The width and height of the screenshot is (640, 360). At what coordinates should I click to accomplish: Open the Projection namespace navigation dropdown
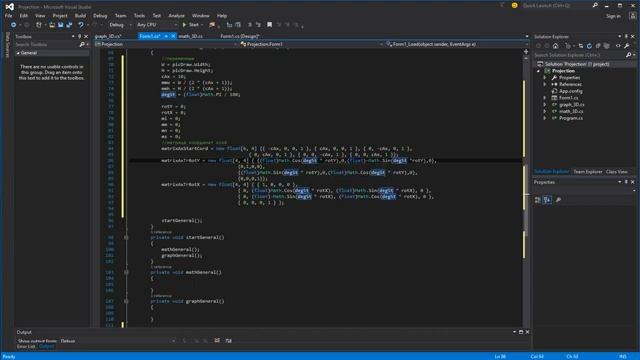pyautogui.click(x=166, y=44)
